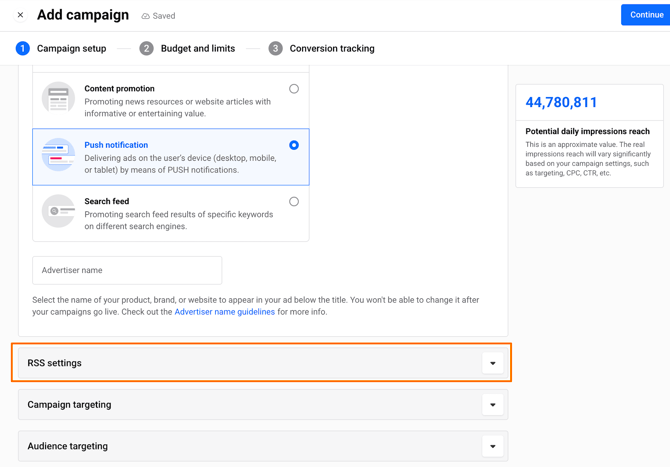
Task: Click the 44,780,811 impressions reach value
Action: click(x=561, y=102)
